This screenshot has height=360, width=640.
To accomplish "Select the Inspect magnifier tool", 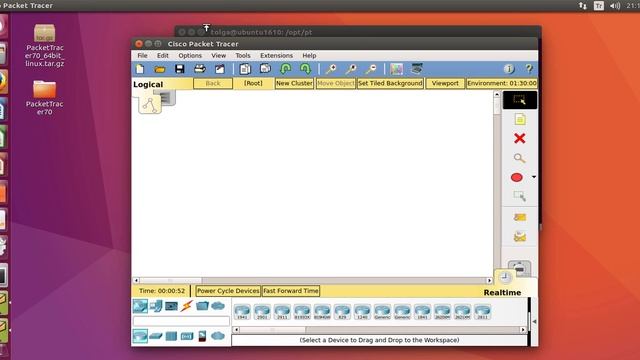I will [520, 158].
